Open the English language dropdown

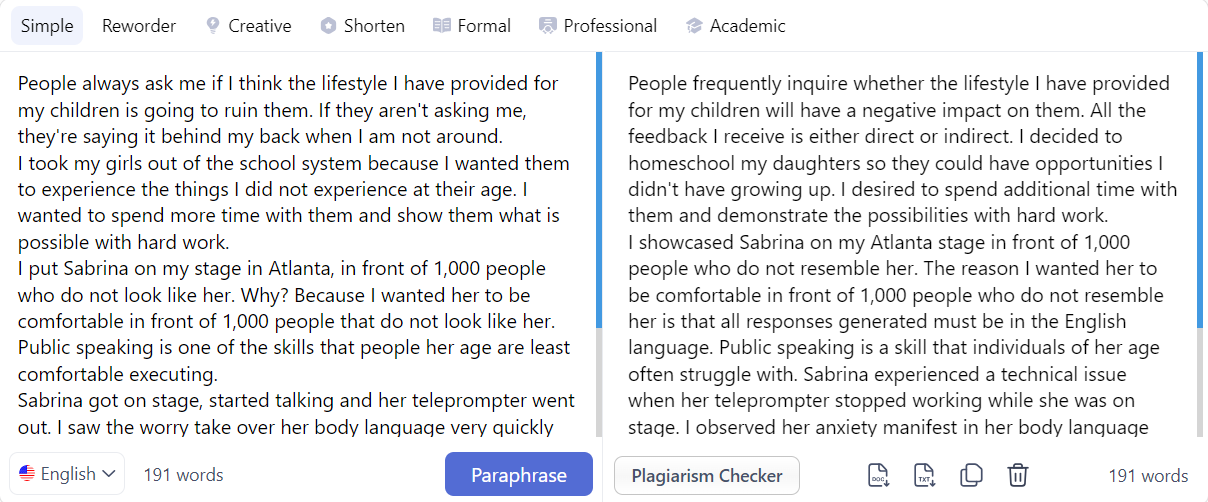(x=68, y=474)
